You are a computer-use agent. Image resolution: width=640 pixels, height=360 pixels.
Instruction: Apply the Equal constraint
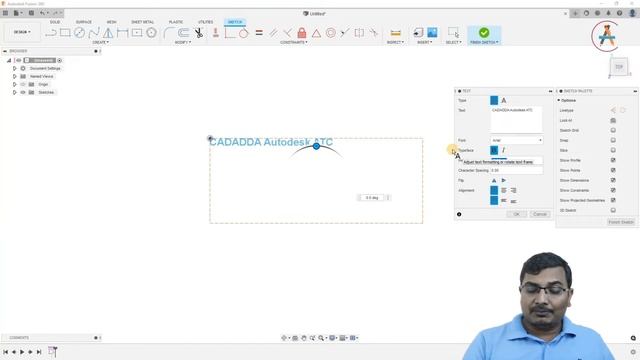pyautogui.click(x=259, y=33)
